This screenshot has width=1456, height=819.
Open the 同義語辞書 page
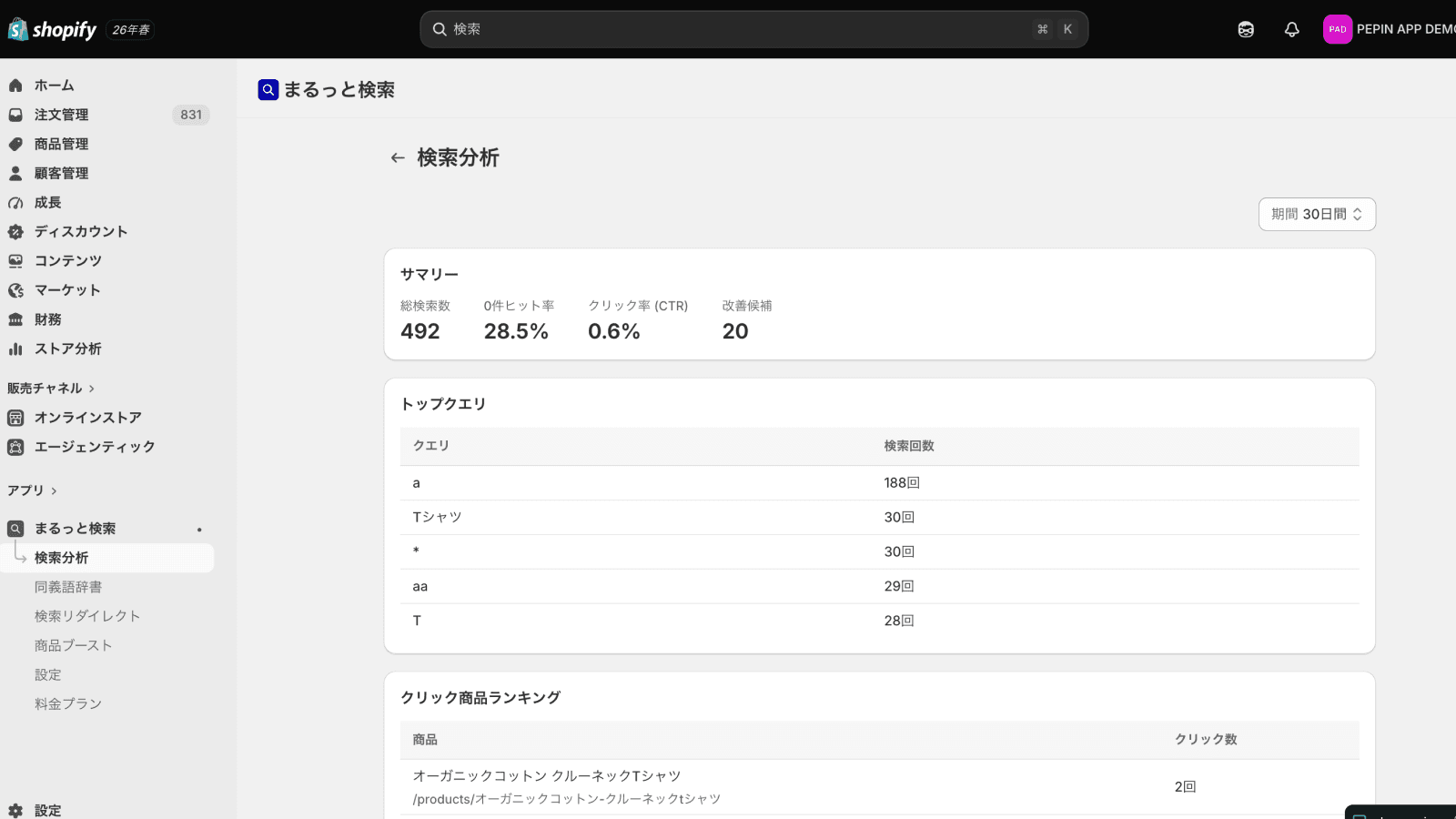[x=68, y=587]
